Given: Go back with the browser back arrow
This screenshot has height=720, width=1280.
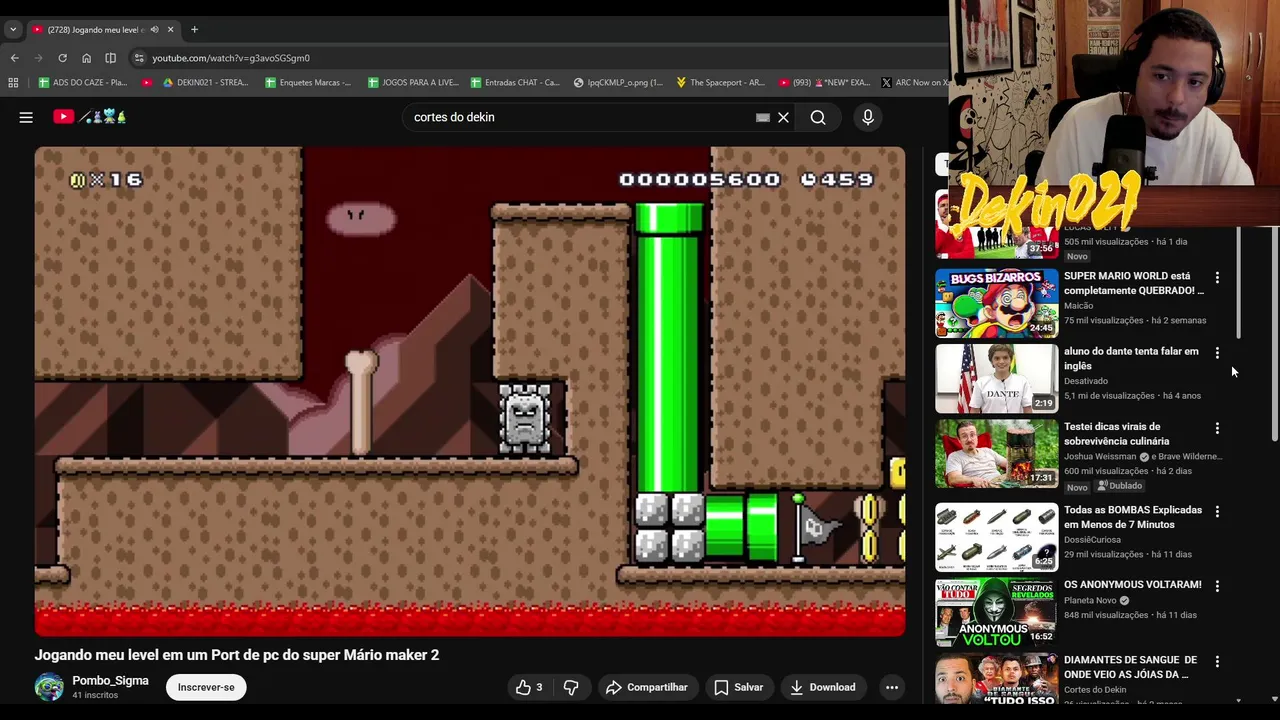Looking at the screenshot, I should (14, 58).
